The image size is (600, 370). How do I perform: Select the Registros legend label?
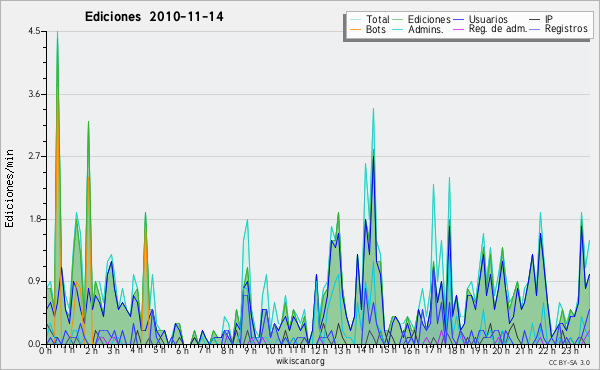[566, 29]
